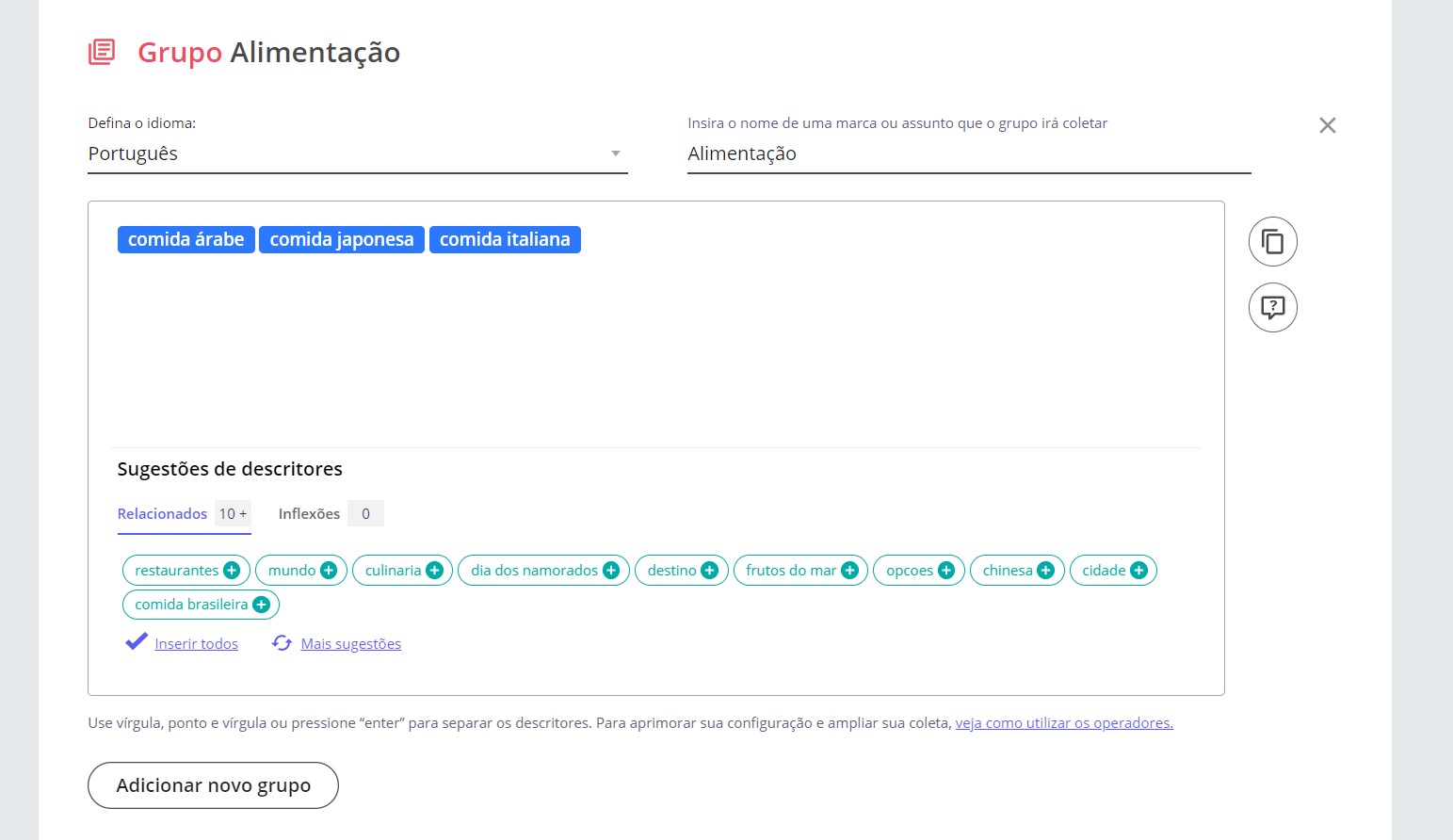Select the 'comida italiana' descriptor tag
1453x840 pixels.
[x=505, y=240]
